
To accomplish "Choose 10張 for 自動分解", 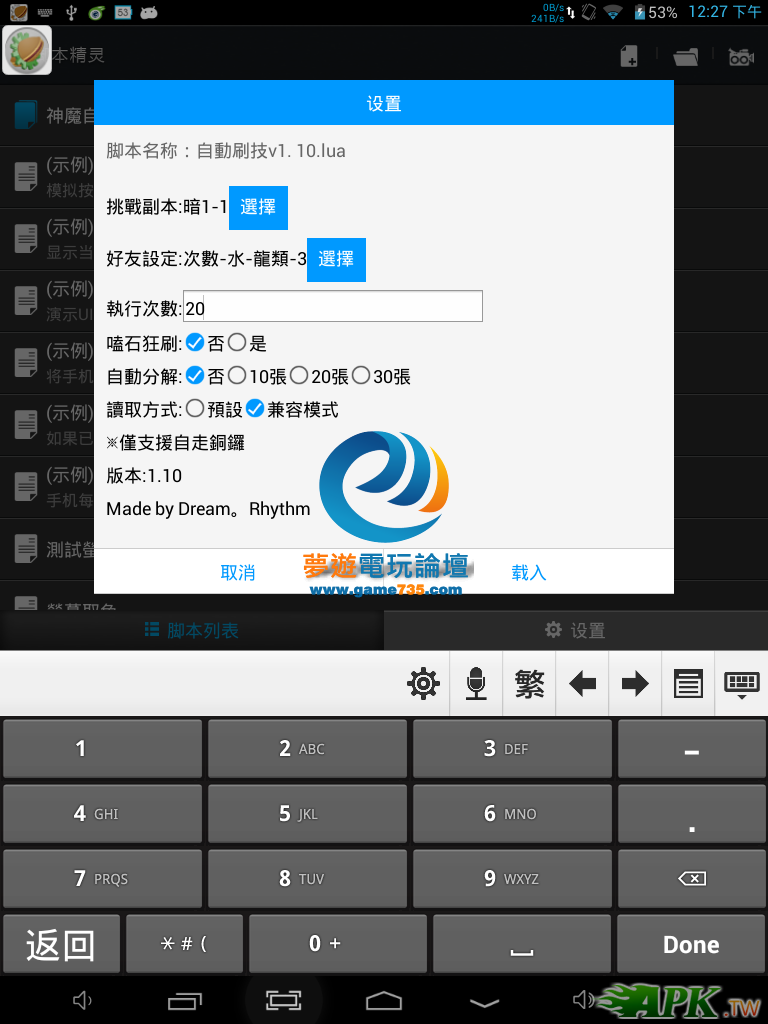I will tap(237, 376).
